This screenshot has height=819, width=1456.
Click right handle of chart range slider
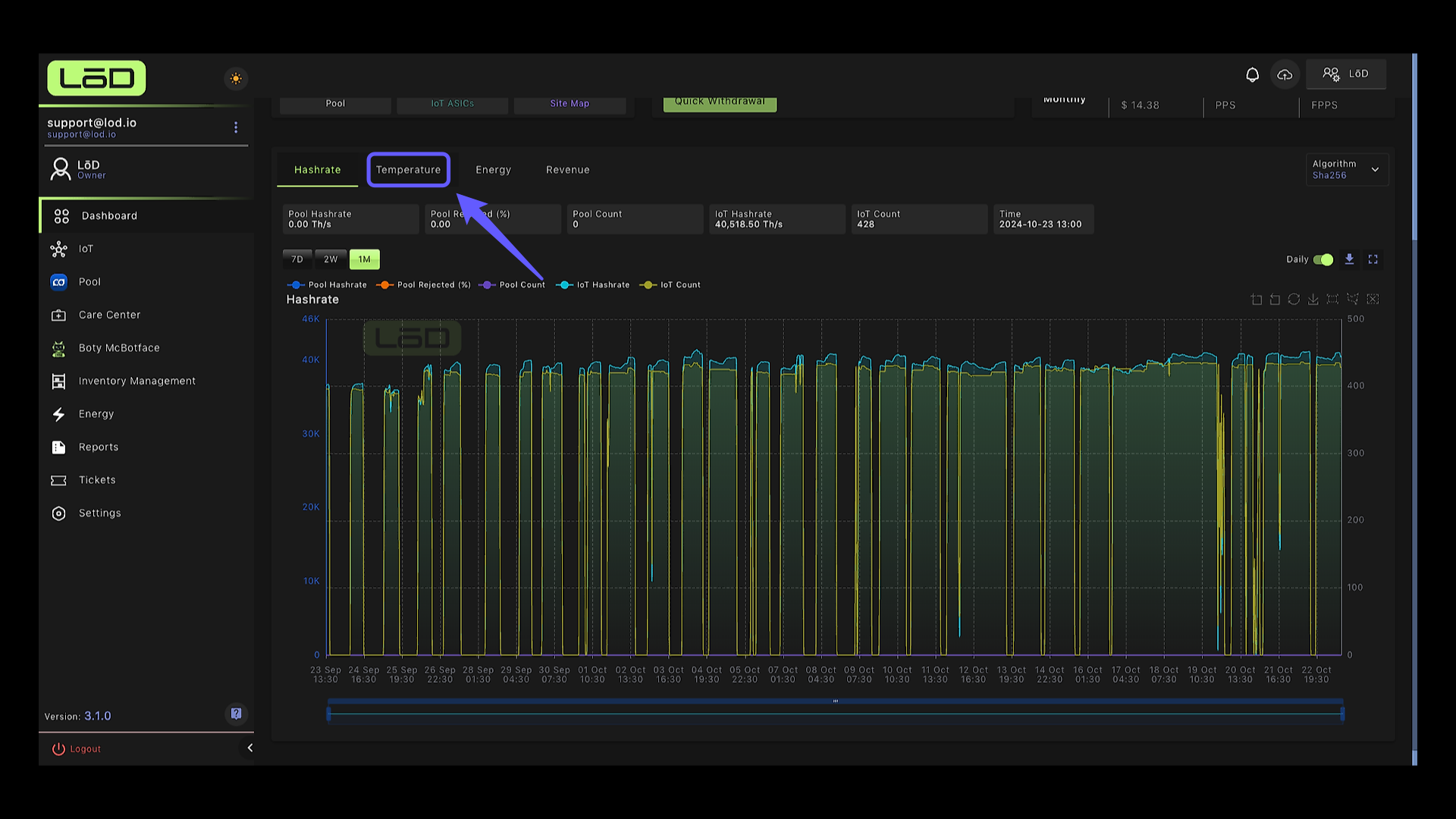coord(1342,714)
